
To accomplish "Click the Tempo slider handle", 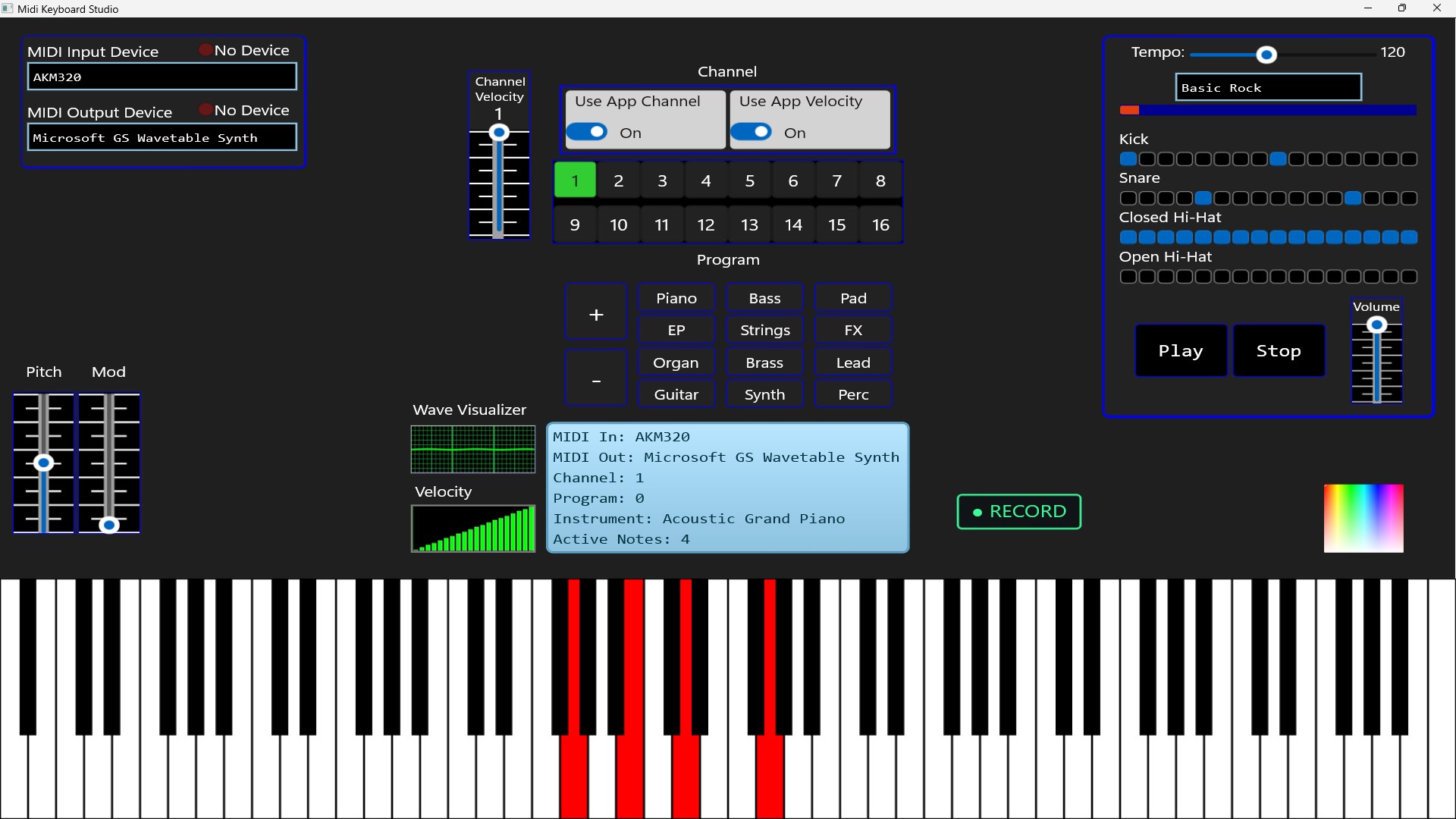I will (1266, 55).
